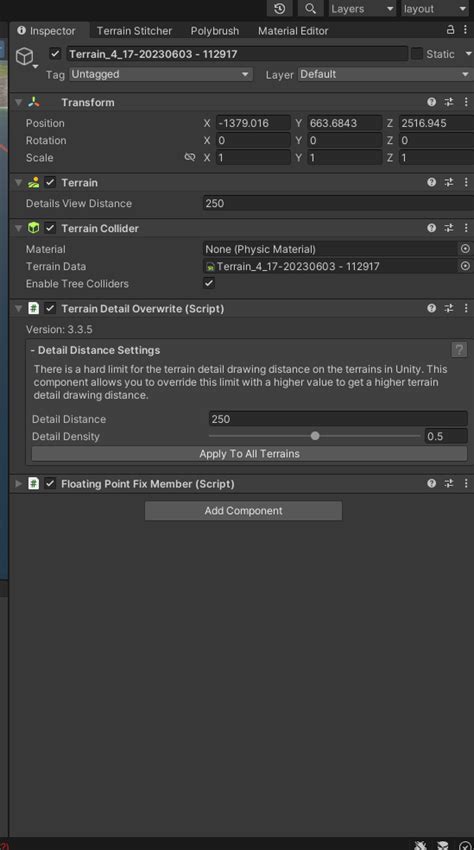474x850 pixels.
Task: Open Floating Point Fix Member more options
Action: pyautogui.click(x=466, y=483)
